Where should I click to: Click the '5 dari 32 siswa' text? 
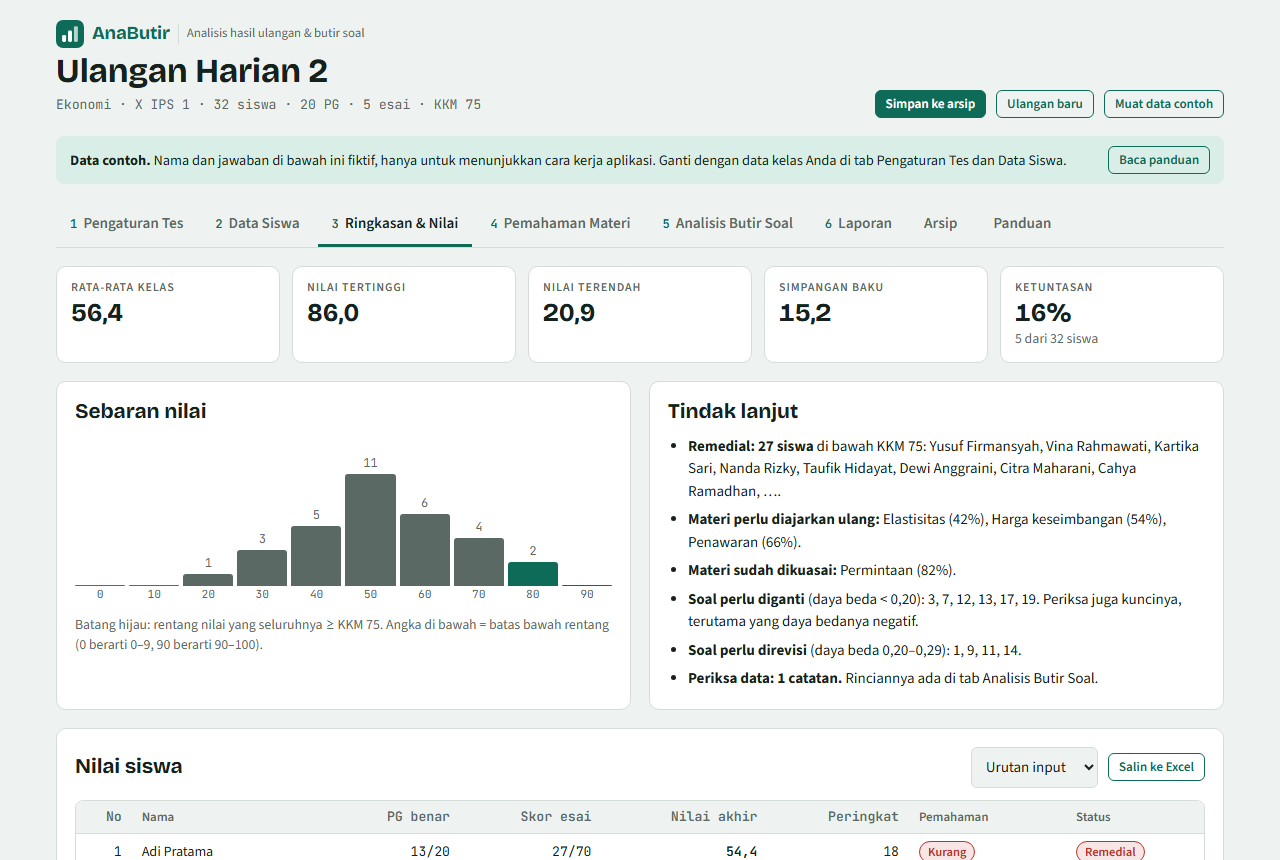tap(1056, 339)
